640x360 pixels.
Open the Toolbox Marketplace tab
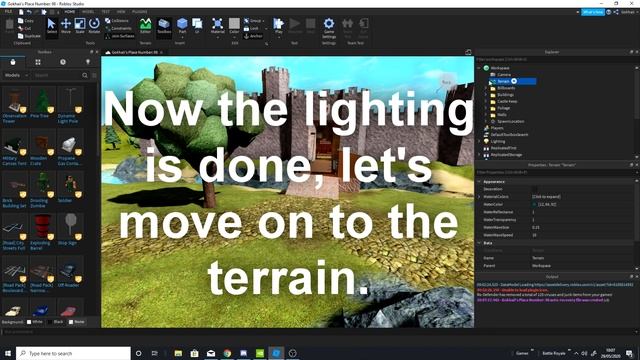click(13, 62)
